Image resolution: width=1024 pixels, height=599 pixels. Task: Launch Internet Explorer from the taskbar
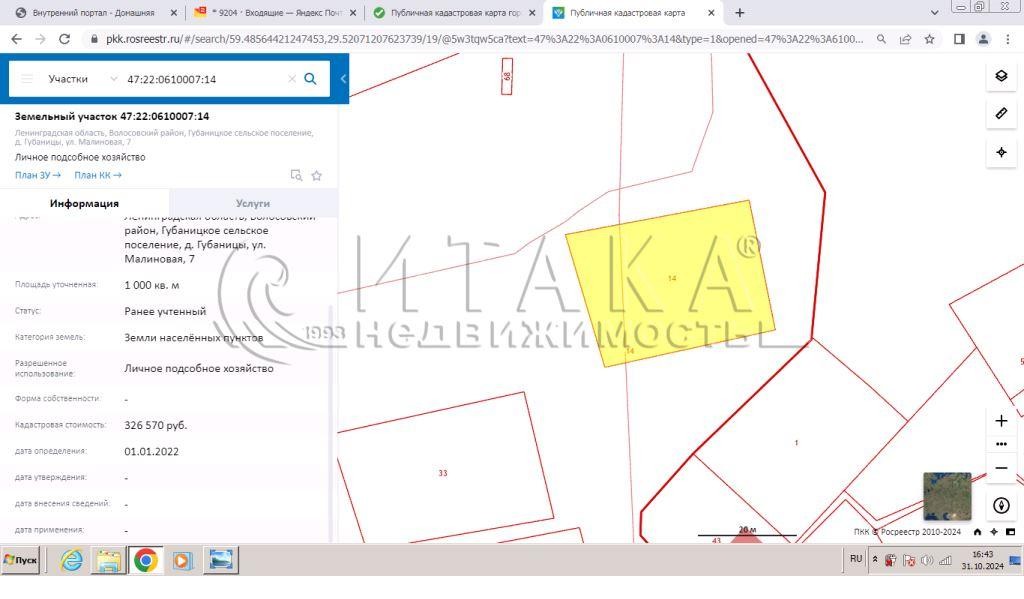pyautogui.click(x=71, y=560)
